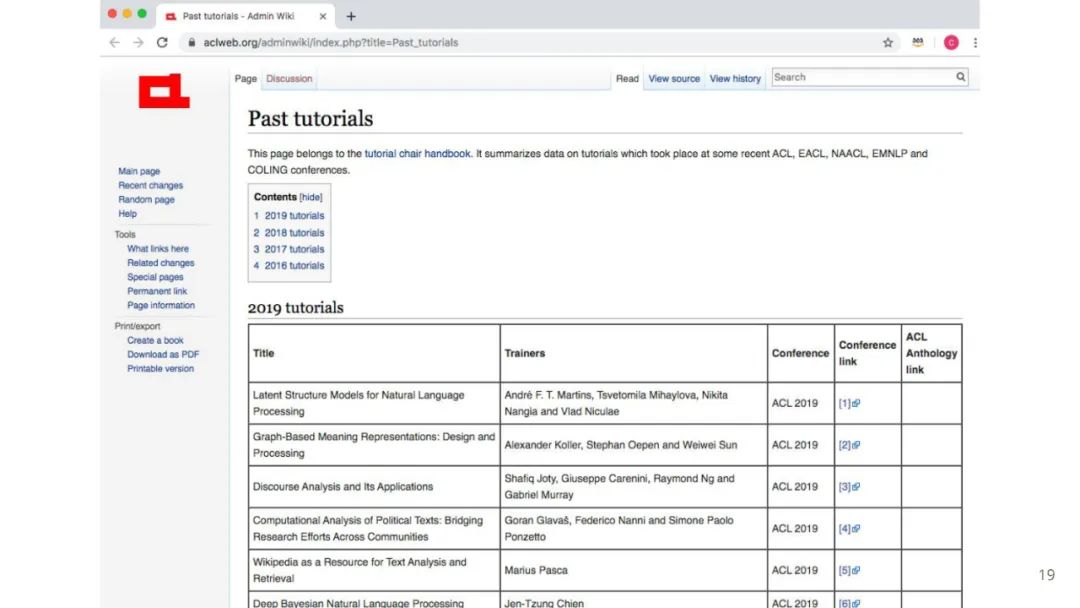Click the search magnifier icon
The width and height of the screenshot is (1080, 608).
click(x=960, y=77)
